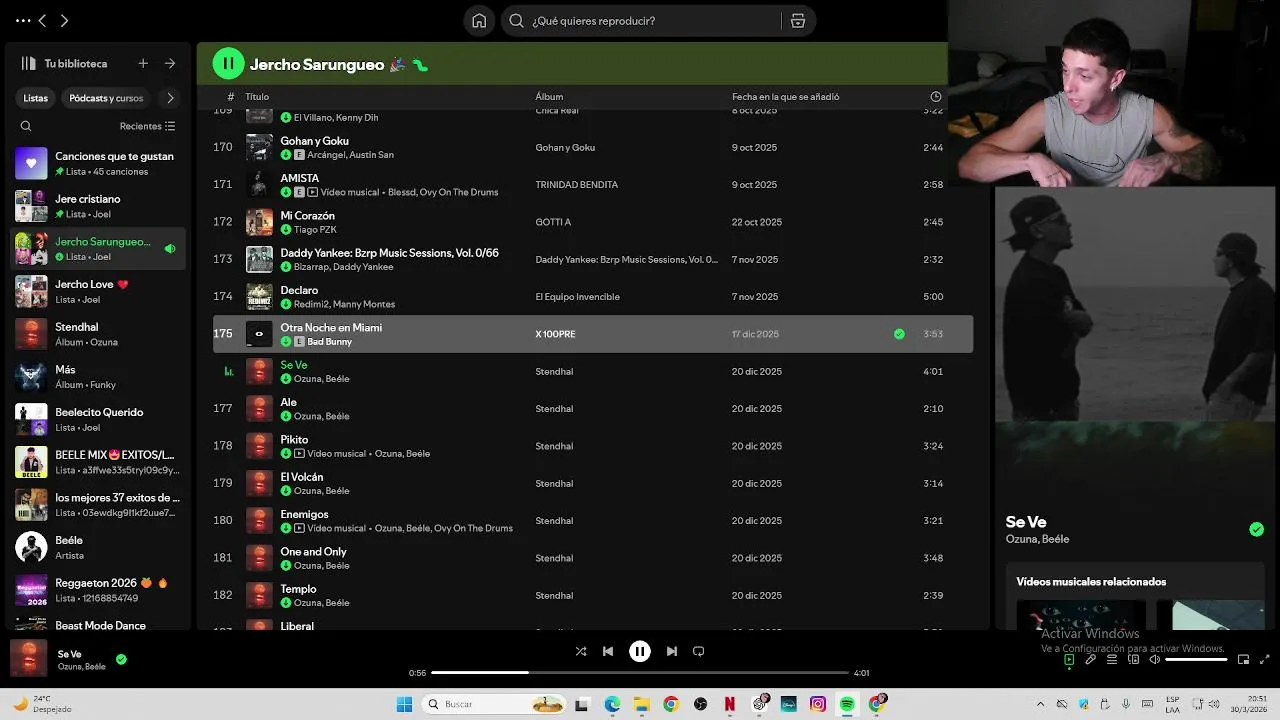Open the lyrics microphone icon

coord(1091,660)
